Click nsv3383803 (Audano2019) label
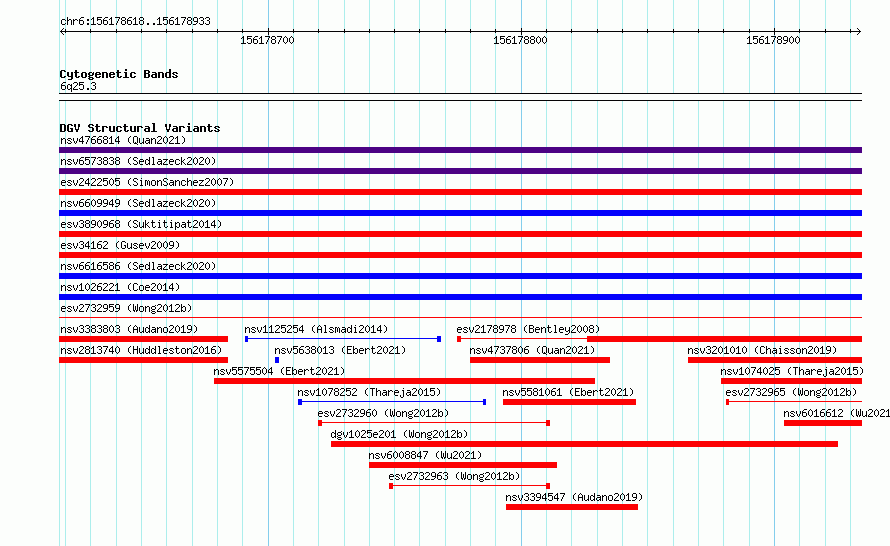This screenshot has width=890, height=546. point(129,329)
